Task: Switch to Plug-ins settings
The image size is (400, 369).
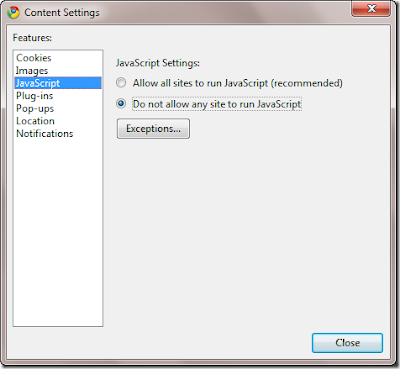Action: (35, 96)
